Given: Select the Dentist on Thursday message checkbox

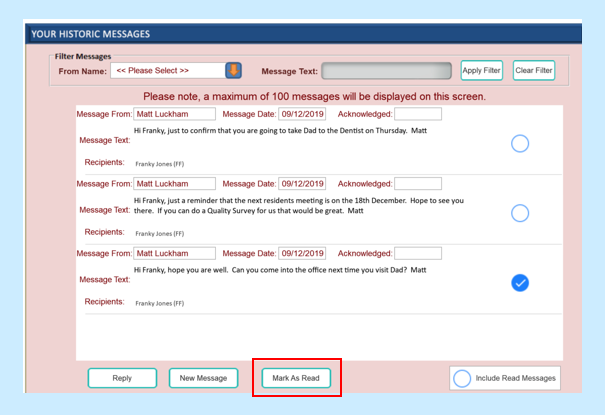Looking at the screenshot, I should 520,143.
